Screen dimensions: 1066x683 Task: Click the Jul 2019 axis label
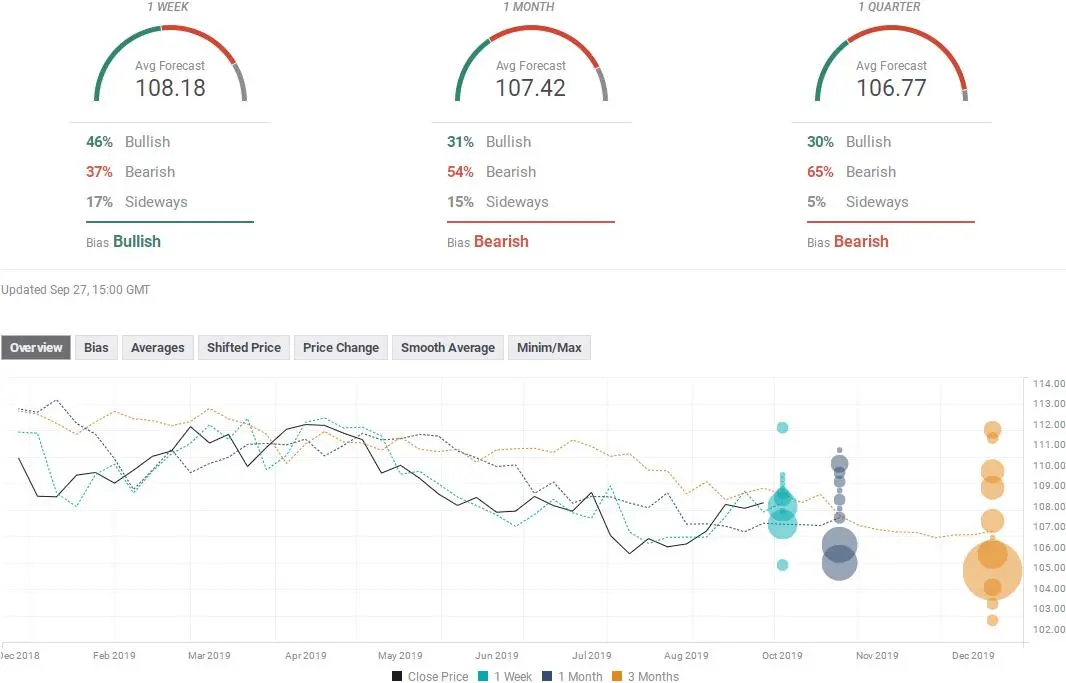coord(591,655)
